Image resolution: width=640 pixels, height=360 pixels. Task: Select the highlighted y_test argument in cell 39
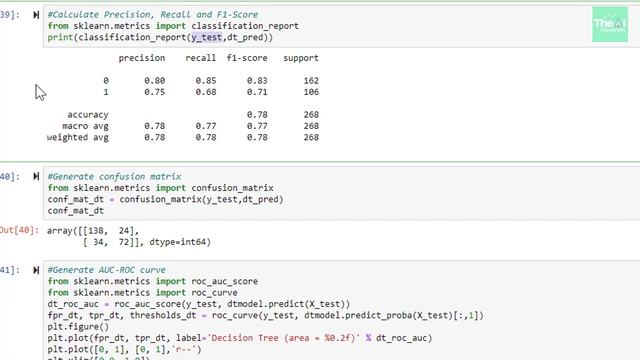207,37
